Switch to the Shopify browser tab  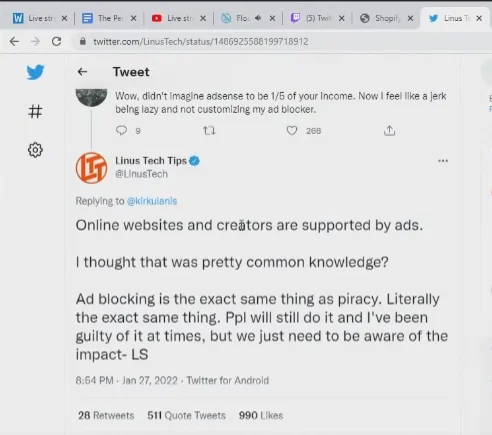coord(382,18)
